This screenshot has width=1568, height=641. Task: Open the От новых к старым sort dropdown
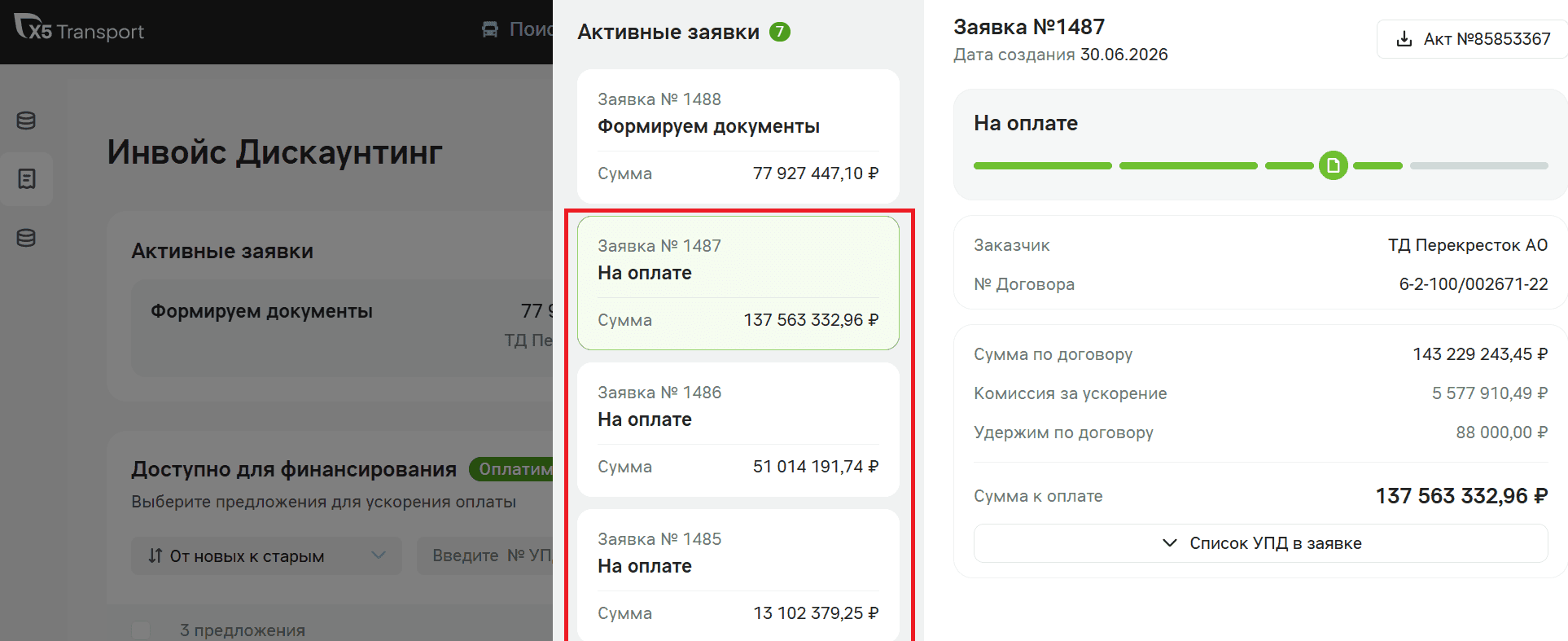266,555
